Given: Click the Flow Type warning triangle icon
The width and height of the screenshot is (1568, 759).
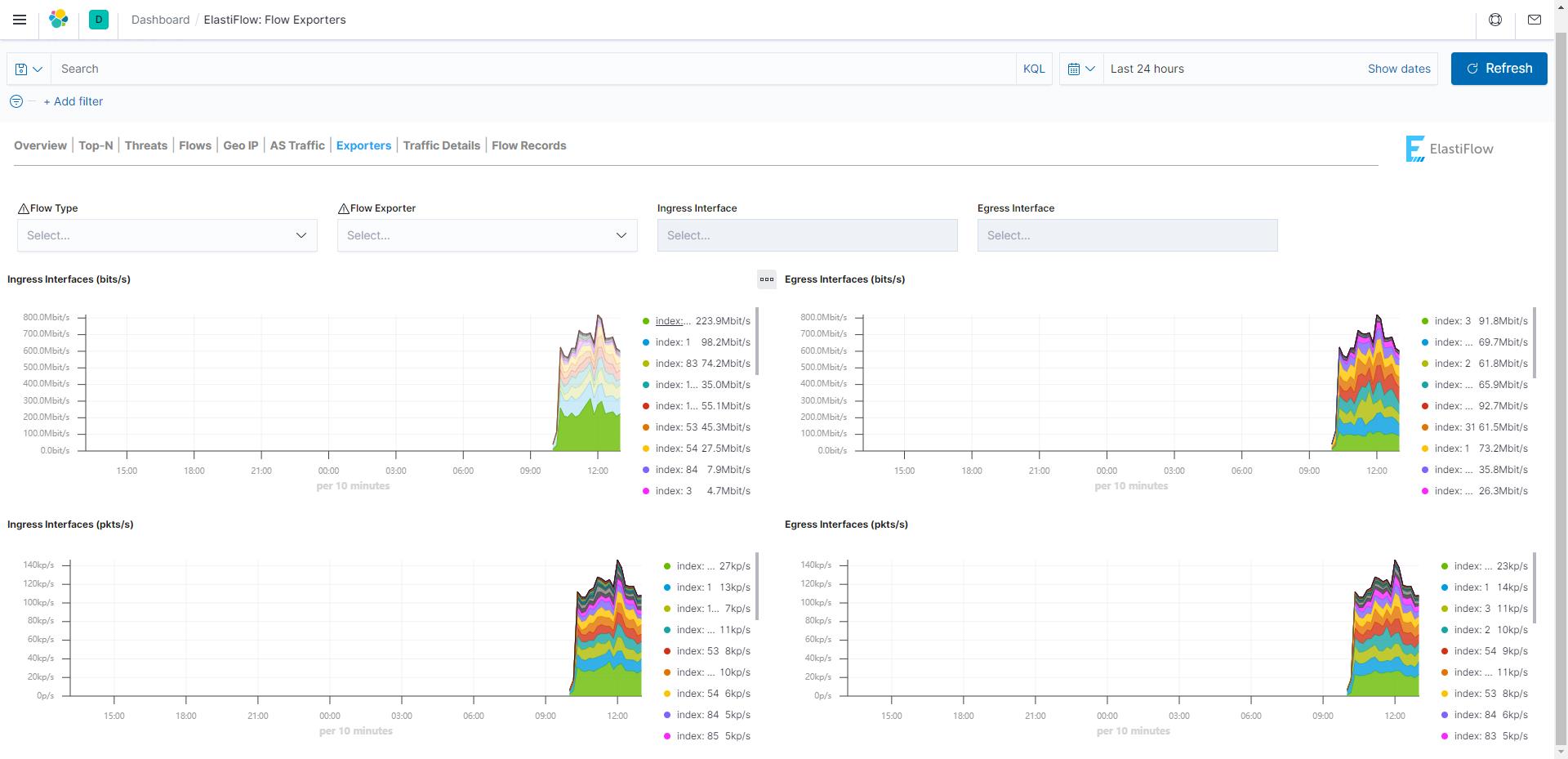Looking at the screenshot, I should (x=24, y=209).
